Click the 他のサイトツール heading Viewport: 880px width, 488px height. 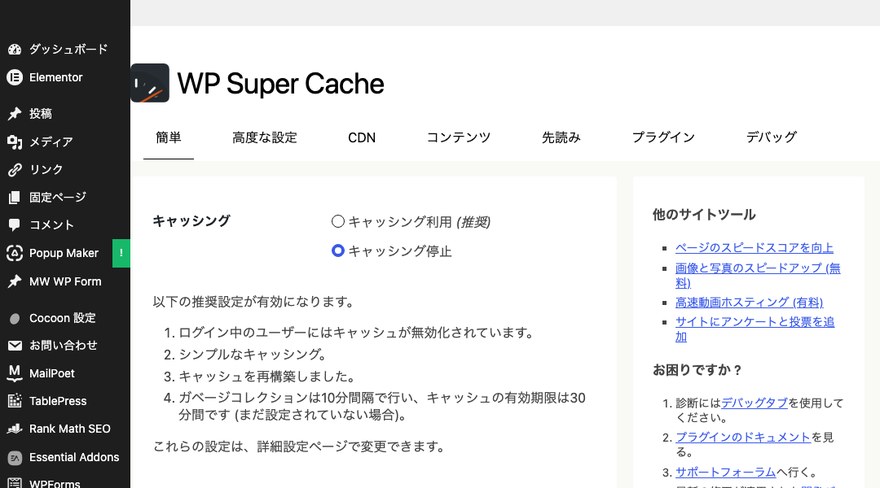coord(704,215)
